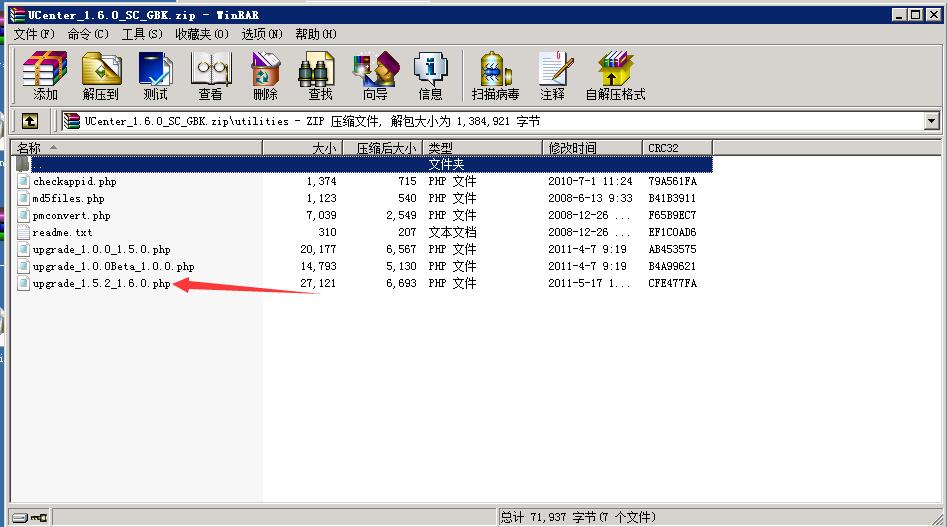Open the Favorites (收藏夹) menu
Image resolution: width=947 pixels, height=527 pixels.
[x=202, y=34]
